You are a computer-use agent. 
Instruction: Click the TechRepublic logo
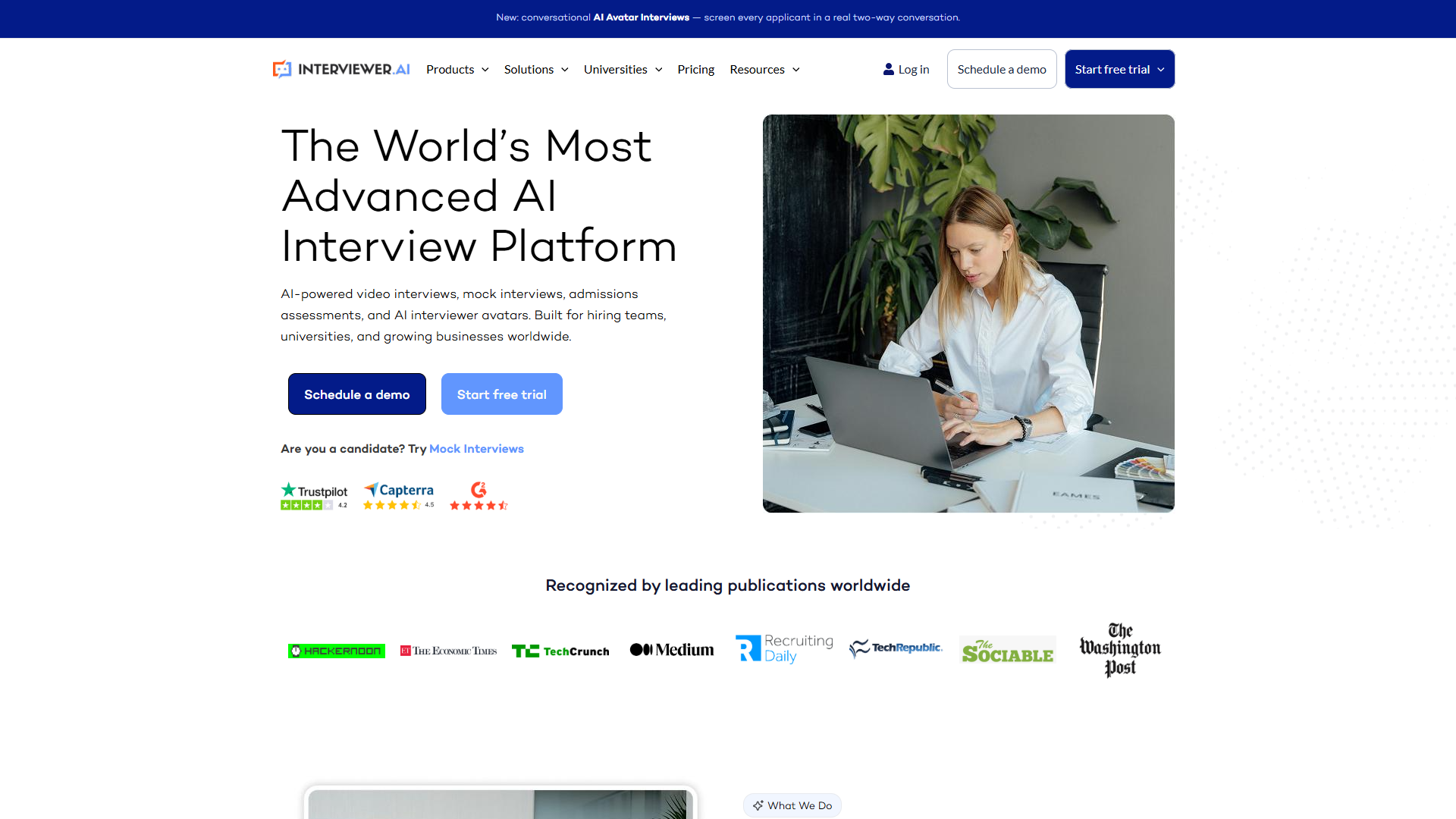[896, 648]
